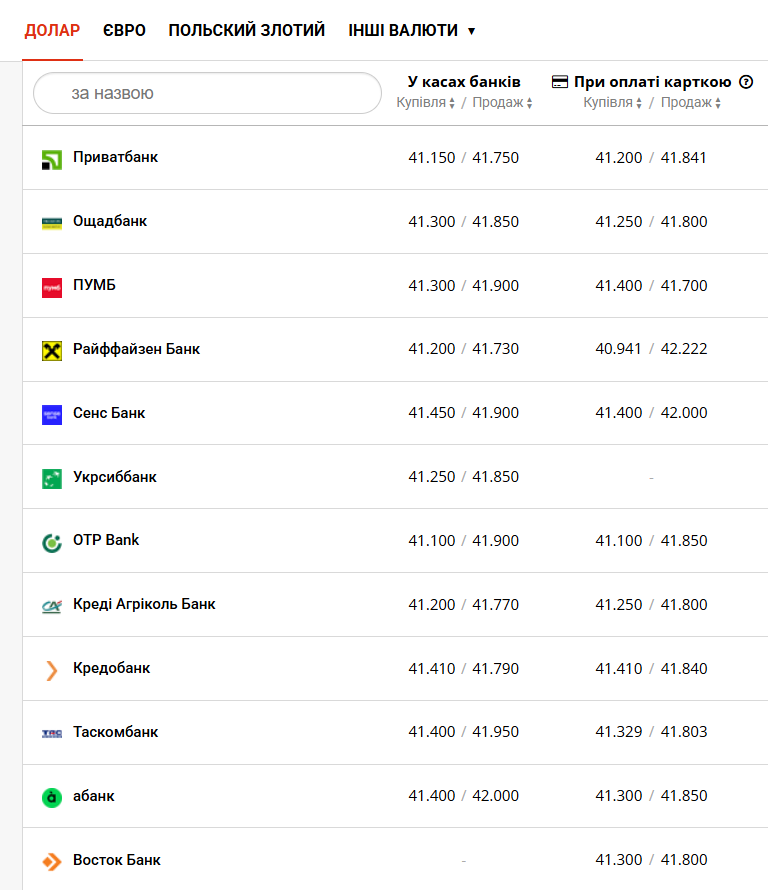Image resolution: width=768 pixels, height=890 pixels.
Task: Open the Восток Банк link
Action: click(x=116, y=860)
